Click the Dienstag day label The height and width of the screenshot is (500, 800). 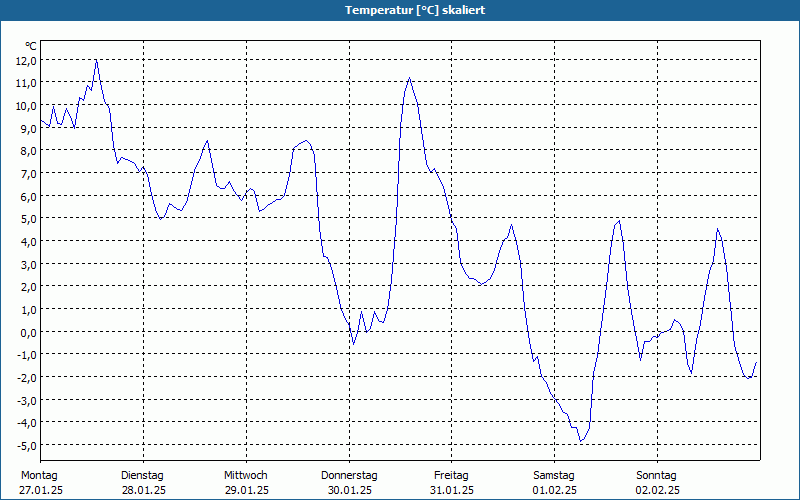(142, 476)
